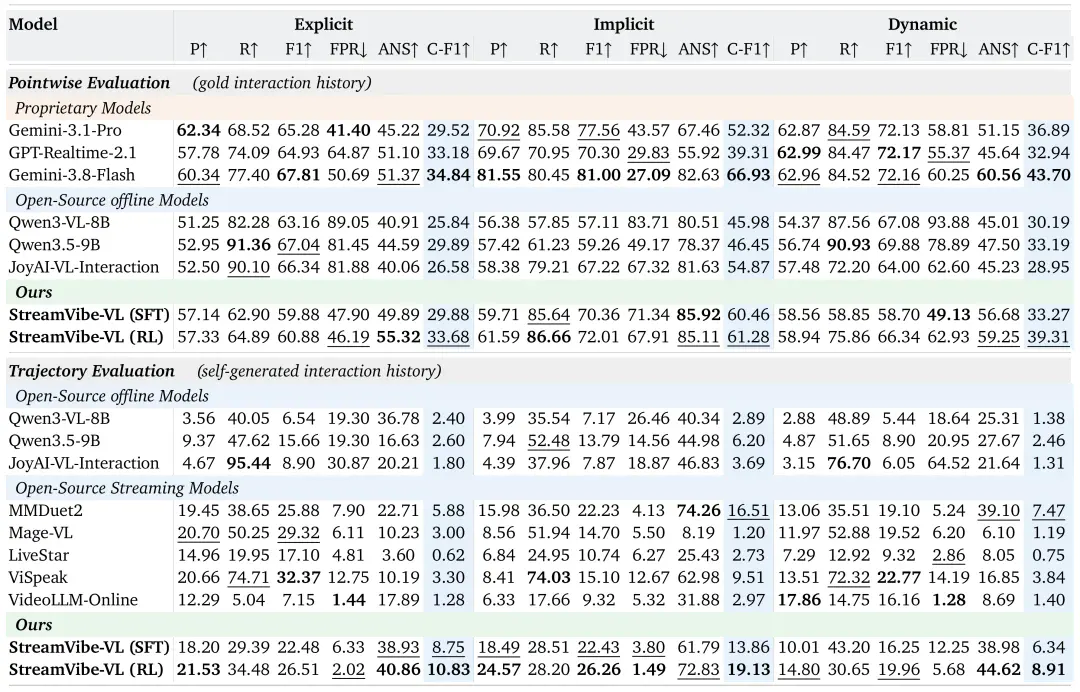
Task: Click the Model column header
Action: [x=33, y=24]
